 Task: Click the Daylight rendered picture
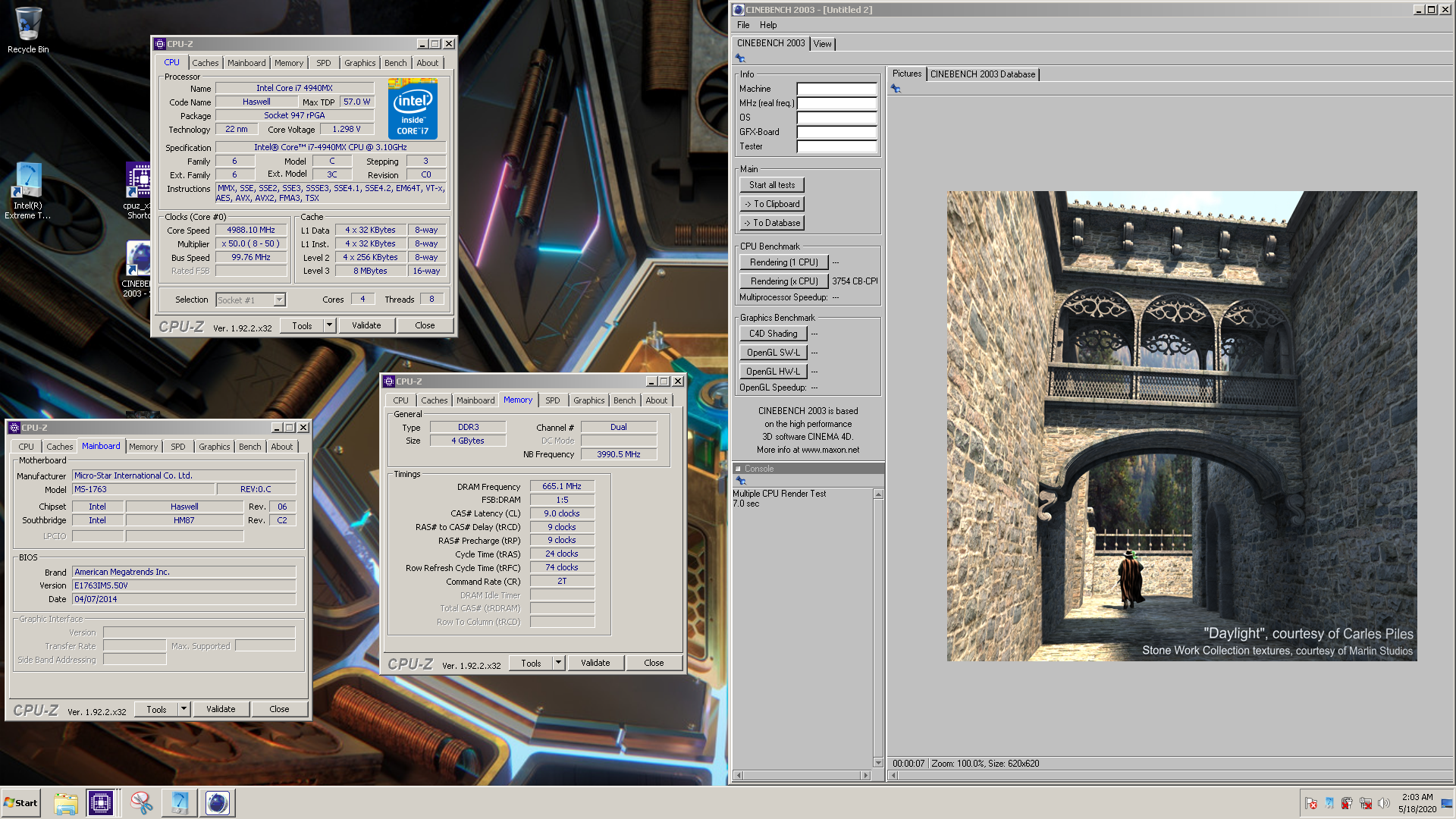click(1181, 426)
